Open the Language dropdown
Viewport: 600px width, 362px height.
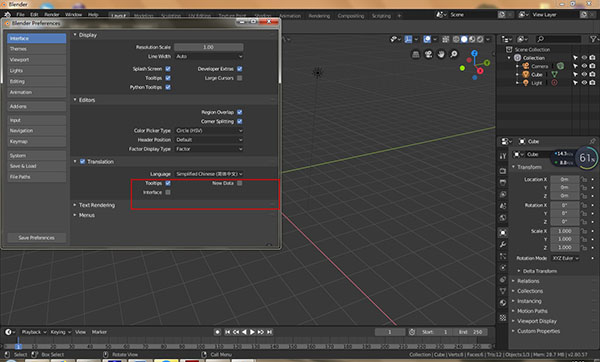tap(209, 174)
